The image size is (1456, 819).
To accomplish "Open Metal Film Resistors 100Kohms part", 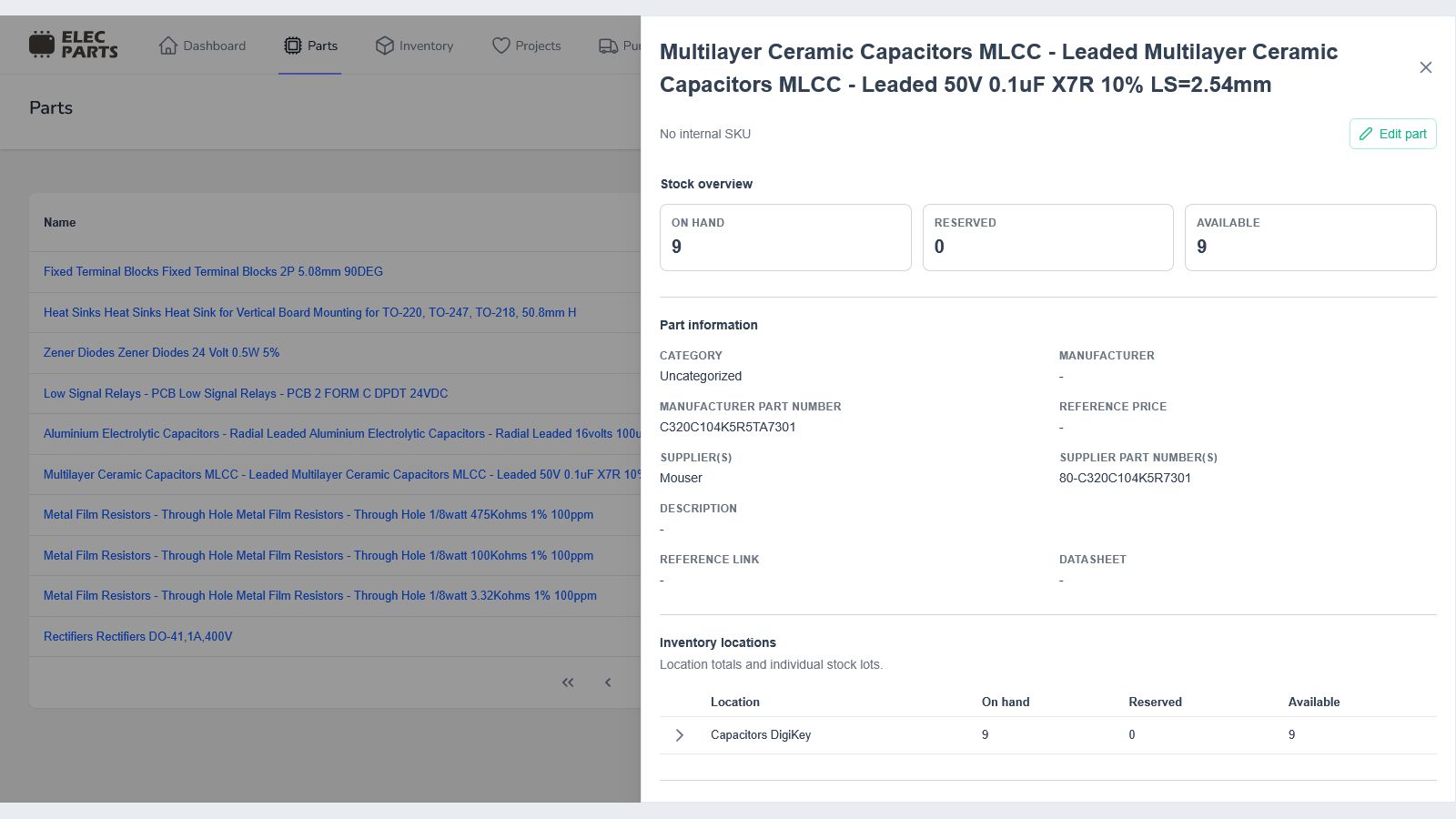I will pyautogui.click(x=318, y=555).
